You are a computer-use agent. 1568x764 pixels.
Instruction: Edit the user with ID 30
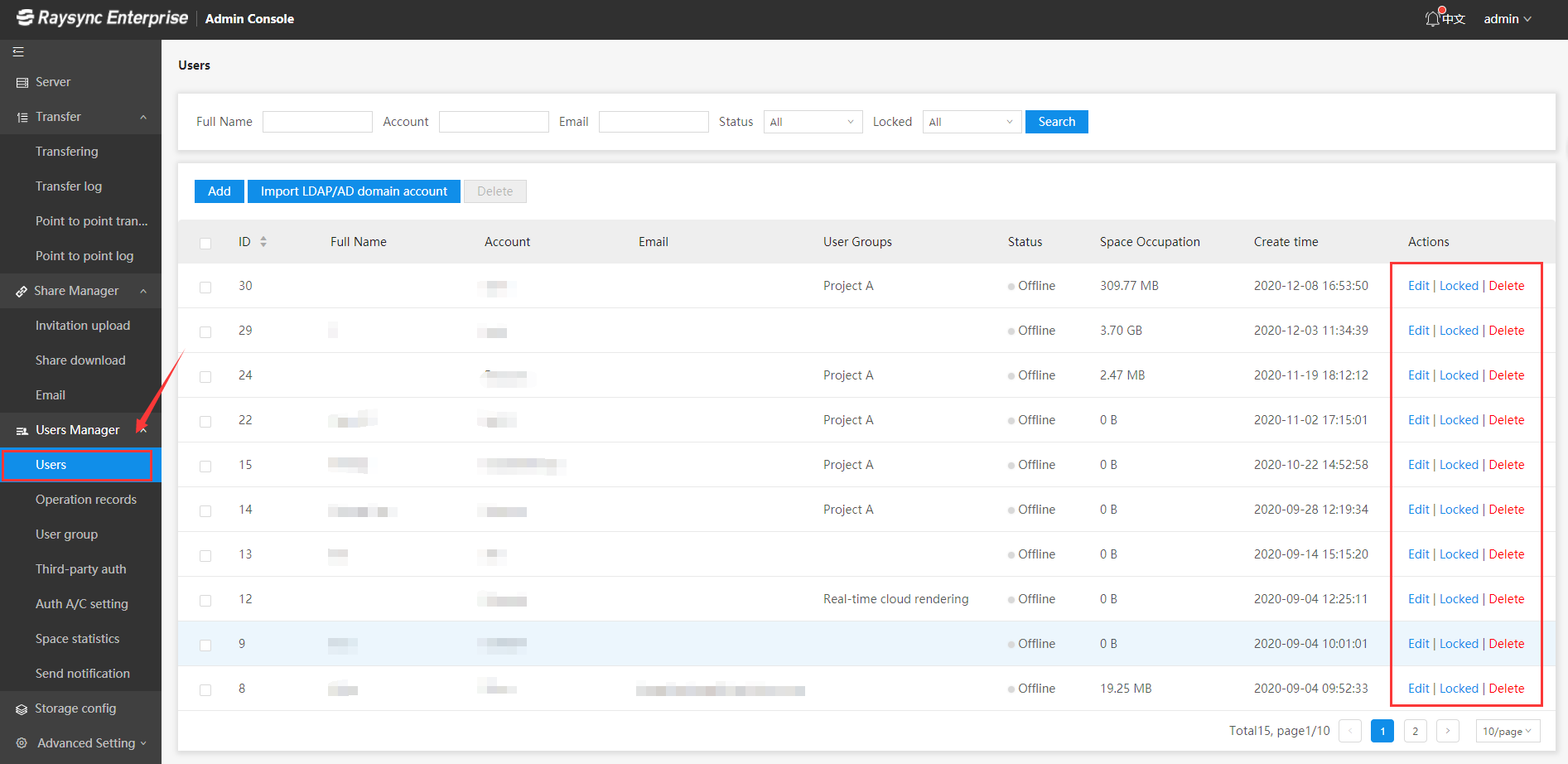[1419, 286]
